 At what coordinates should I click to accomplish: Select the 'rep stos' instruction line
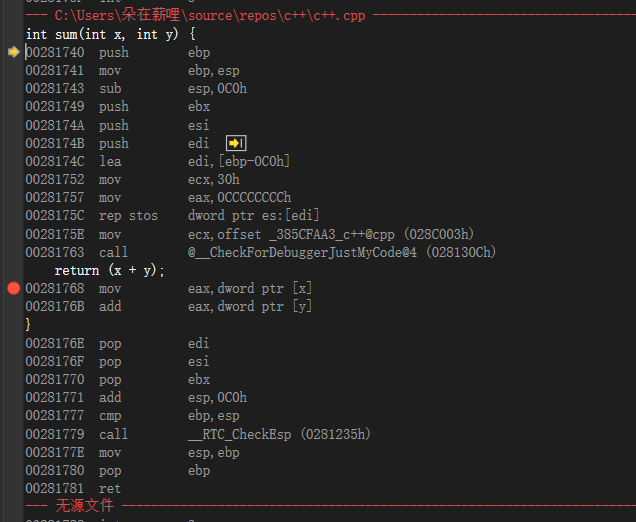[128, 215]
